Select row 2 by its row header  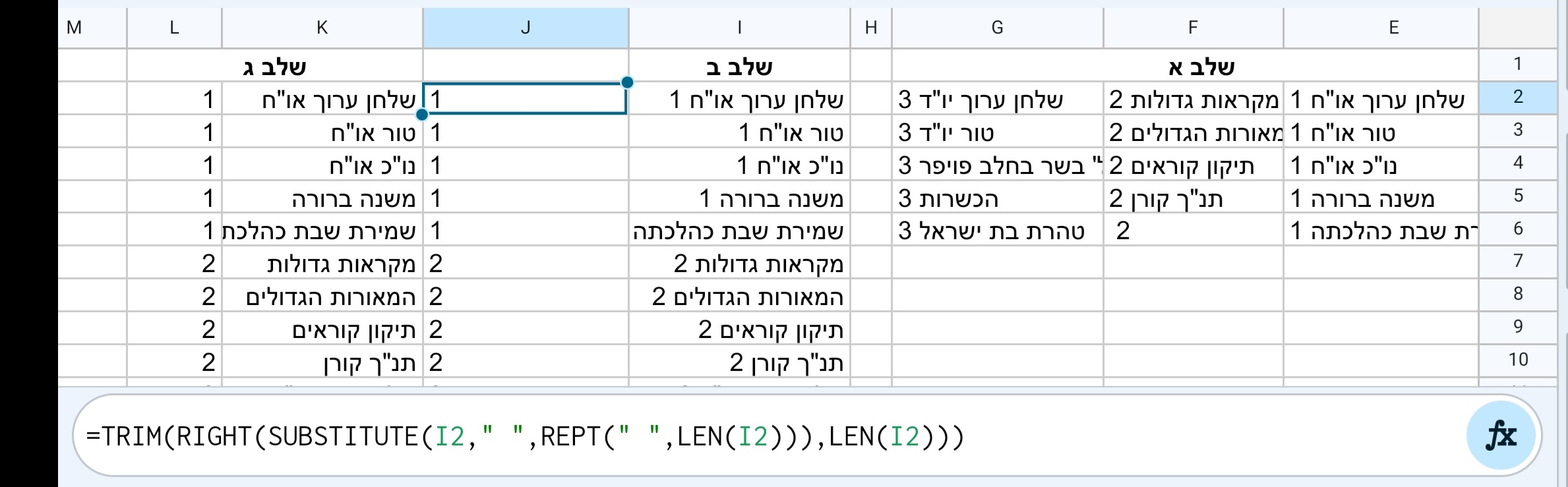click(x=1519, y=97)
